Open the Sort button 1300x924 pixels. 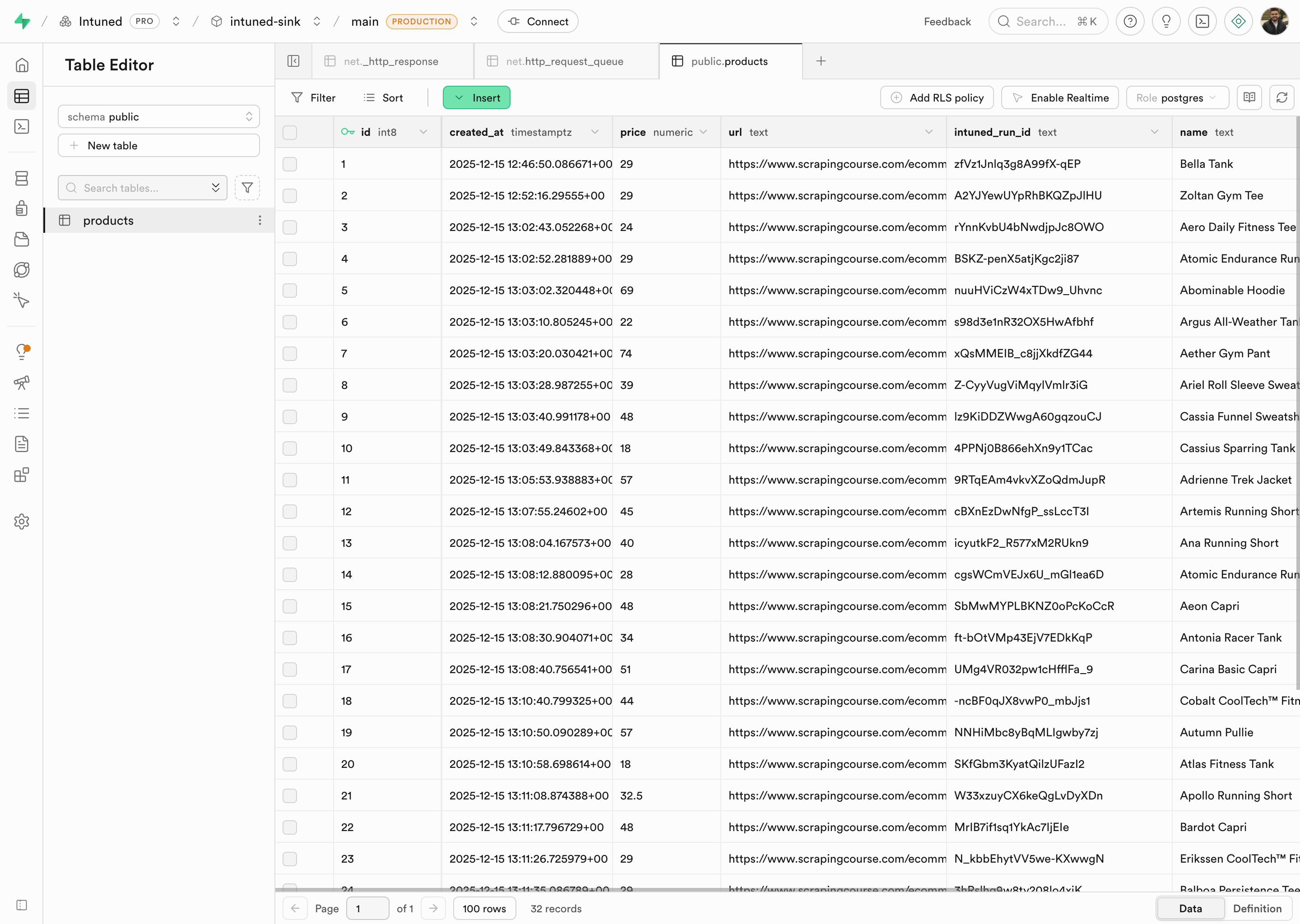tap(383, 97)
